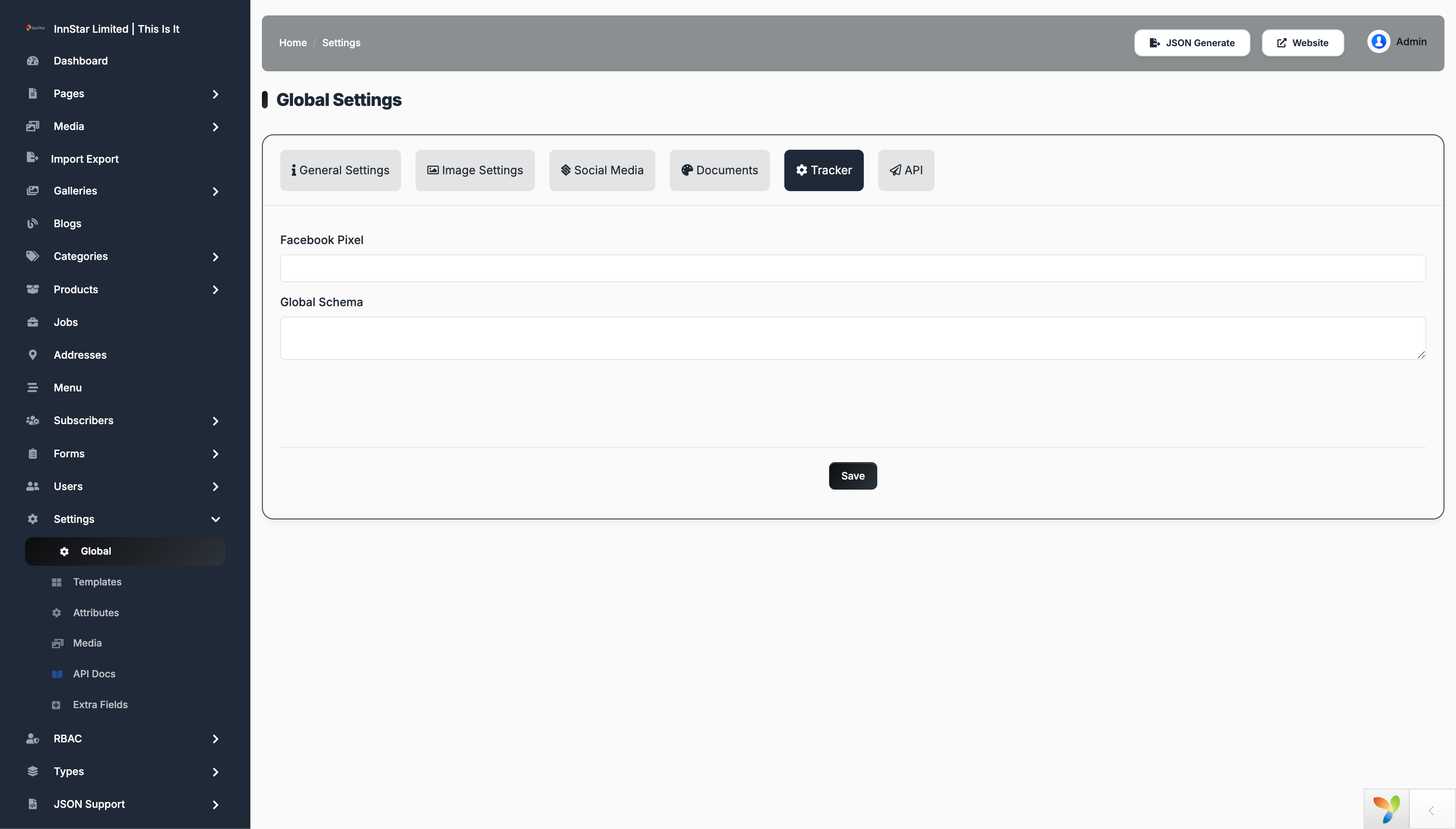This screenshot has width=1456, height=829.
Task: Click the Addresses map pin icon
Action: 32,355
